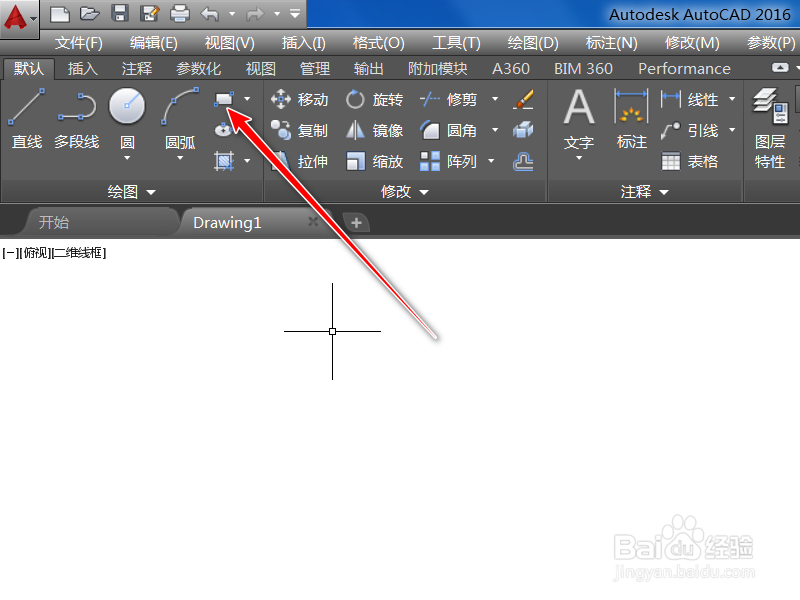Image resolution: width=800 pixels, height=600 pixels.
Task: Open the Format (格式) menu
Action: coord(378,43)
